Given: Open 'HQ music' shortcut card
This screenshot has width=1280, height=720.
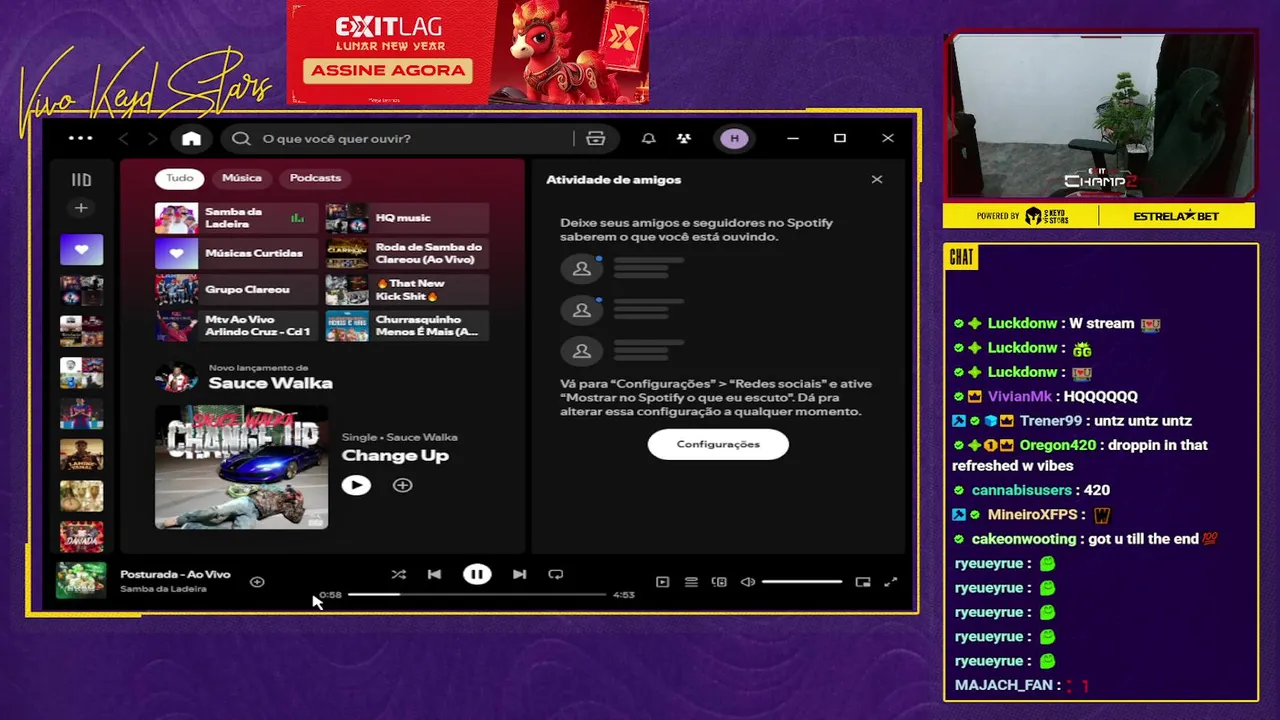Looking at the screenshot, I should tap(407, 218).
